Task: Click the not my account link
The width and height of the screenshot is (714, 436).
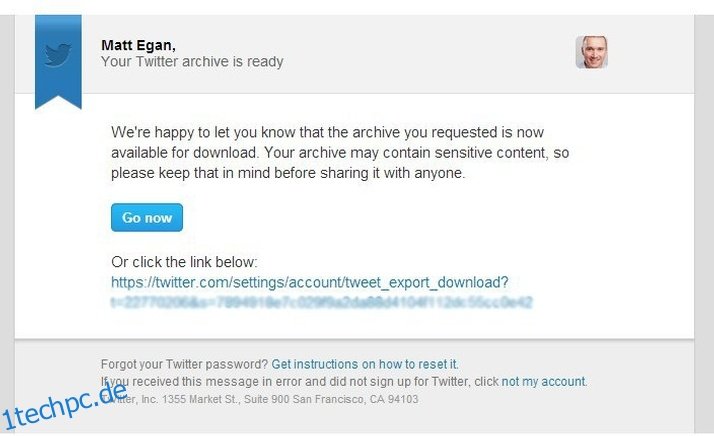Action: 543,381
